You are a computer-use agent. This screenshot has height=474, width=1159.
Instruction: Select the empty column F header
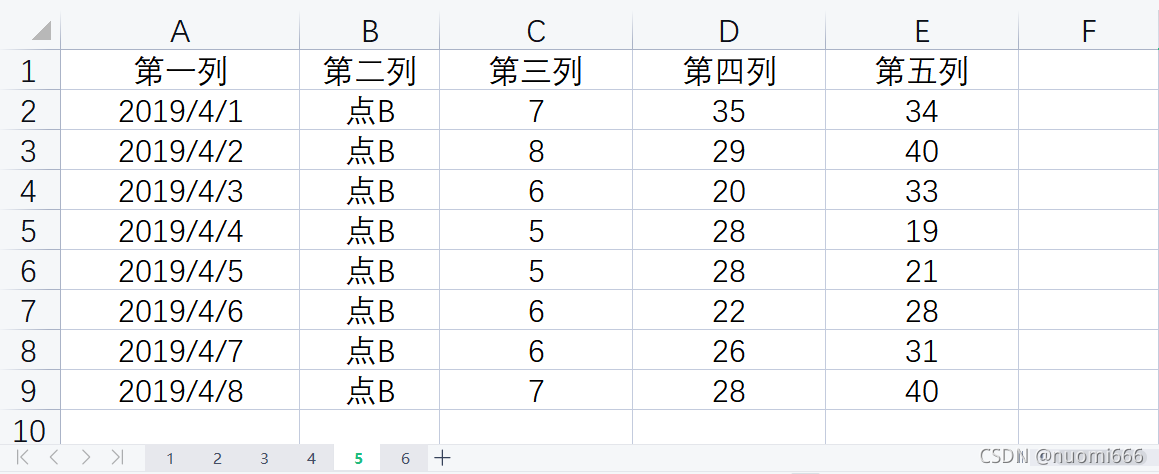(1088, 32)
